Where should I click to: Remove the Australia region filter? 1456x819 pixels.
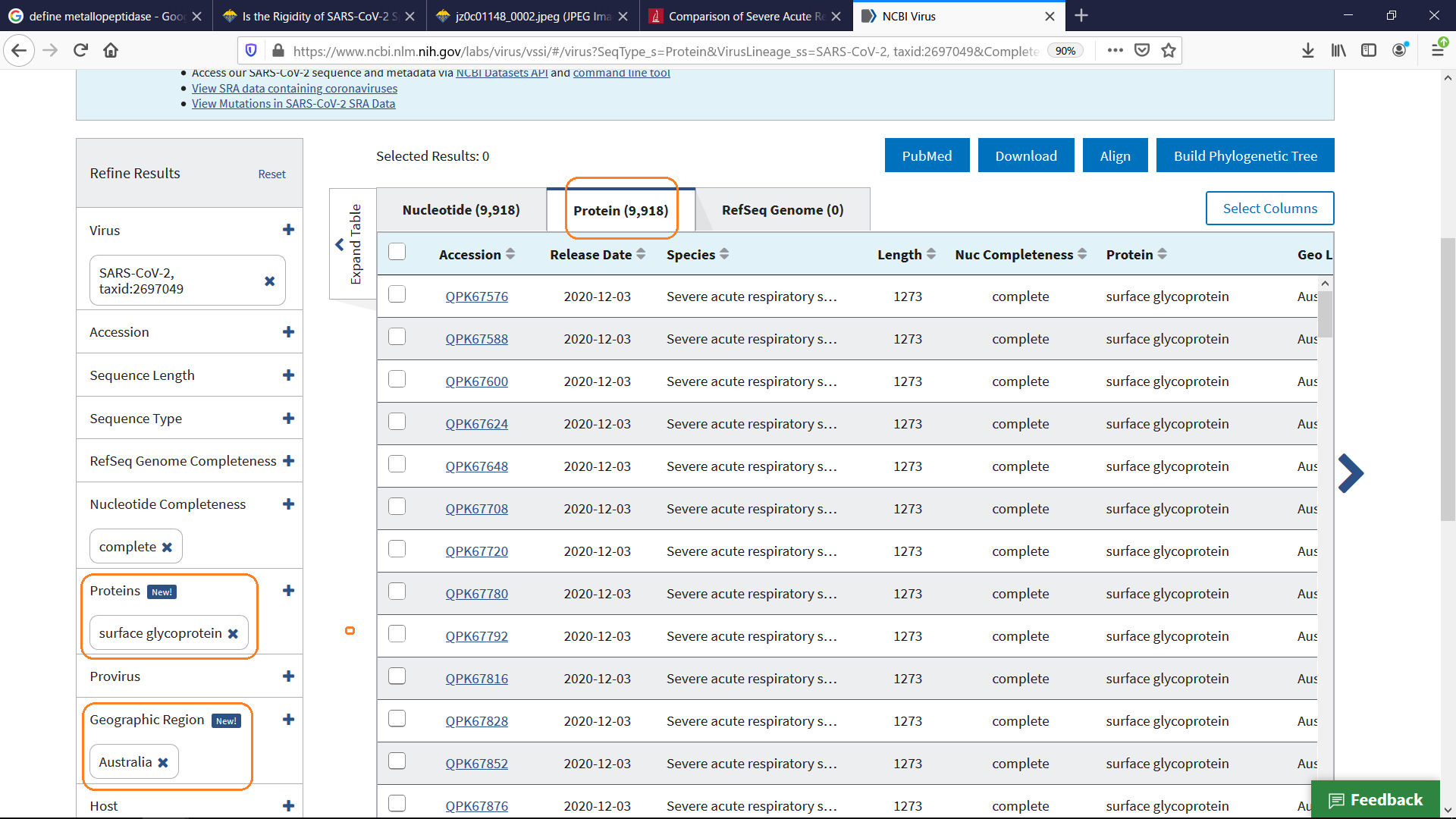163,763
